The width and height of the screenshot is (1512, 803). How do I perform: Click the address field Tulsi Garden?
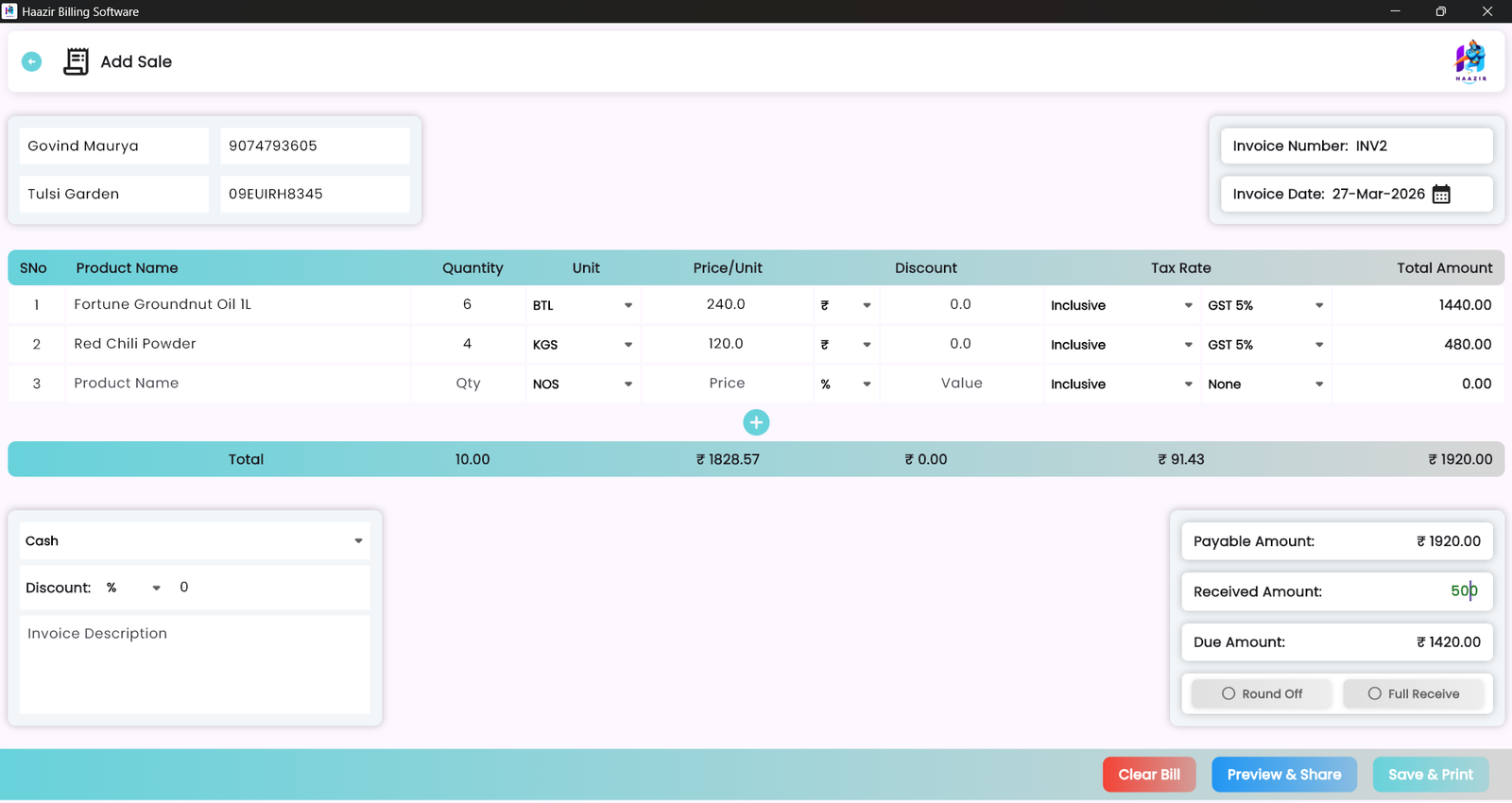[114, 194]
